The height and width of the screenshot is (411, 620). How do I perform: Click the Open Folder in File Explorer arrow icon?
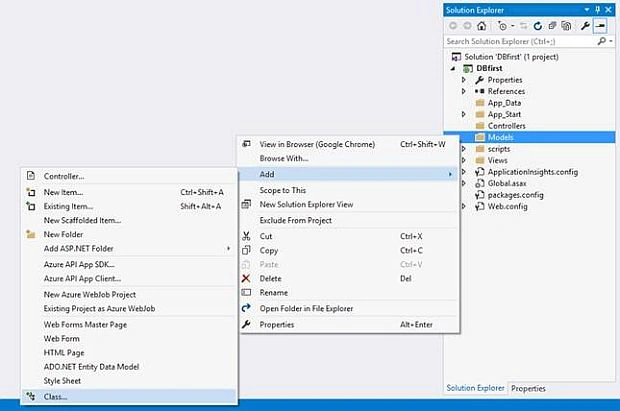pos(246,308)
